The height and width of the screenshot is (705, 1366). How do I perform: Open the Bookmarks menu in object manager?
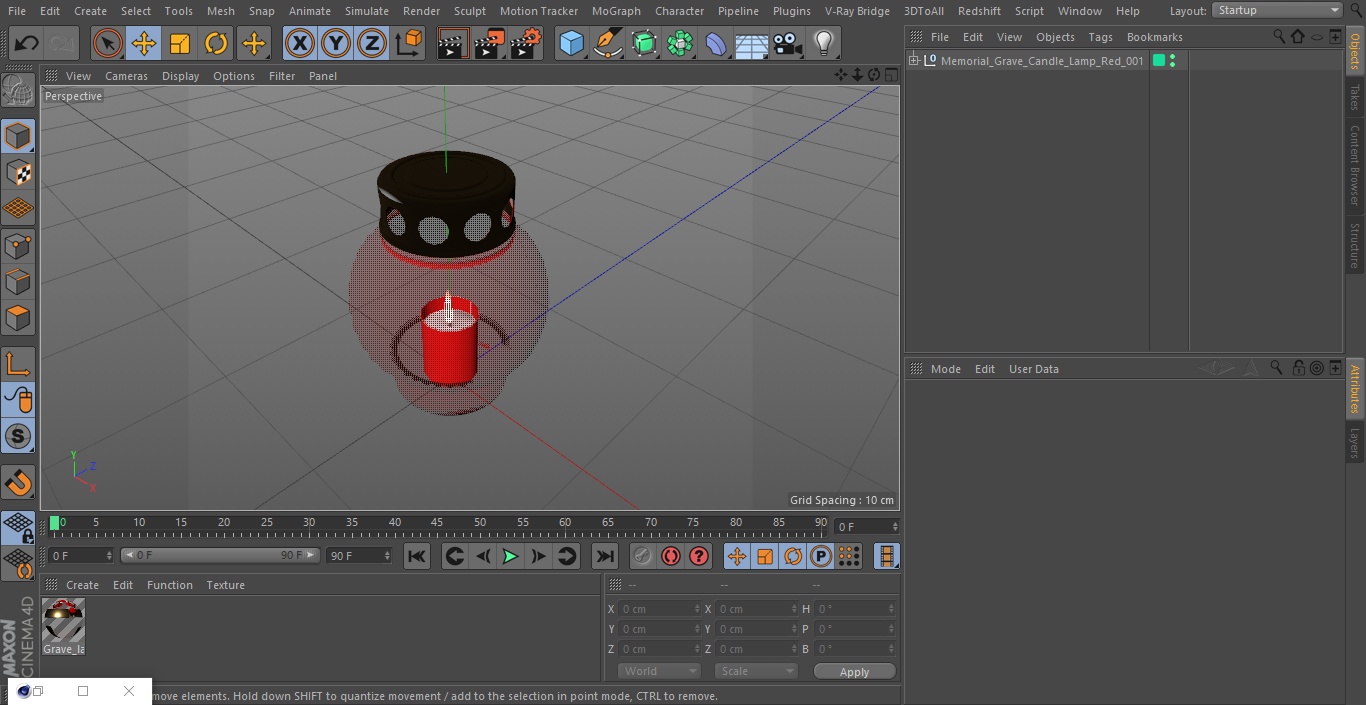(1154, 37)
